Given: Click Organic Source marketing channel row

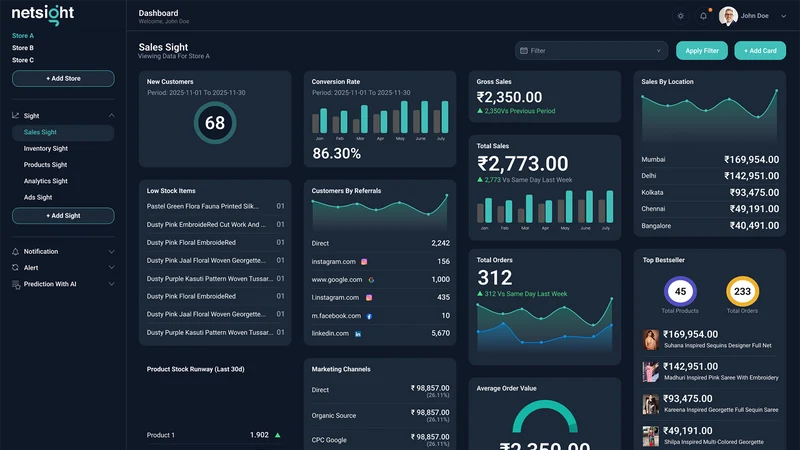Looking at the screenshot, I should pyautogui.click(x=381, y=416).
